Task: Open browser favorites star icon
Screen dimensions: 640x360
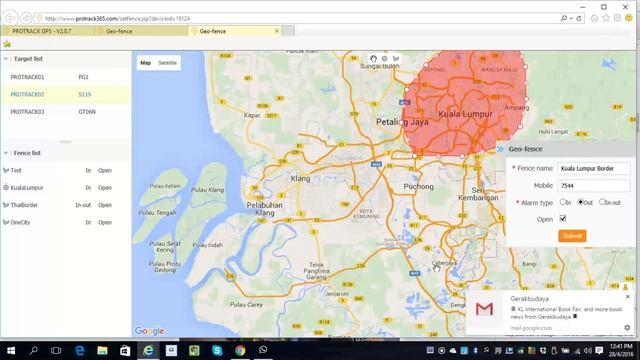Action: (606, 18)
